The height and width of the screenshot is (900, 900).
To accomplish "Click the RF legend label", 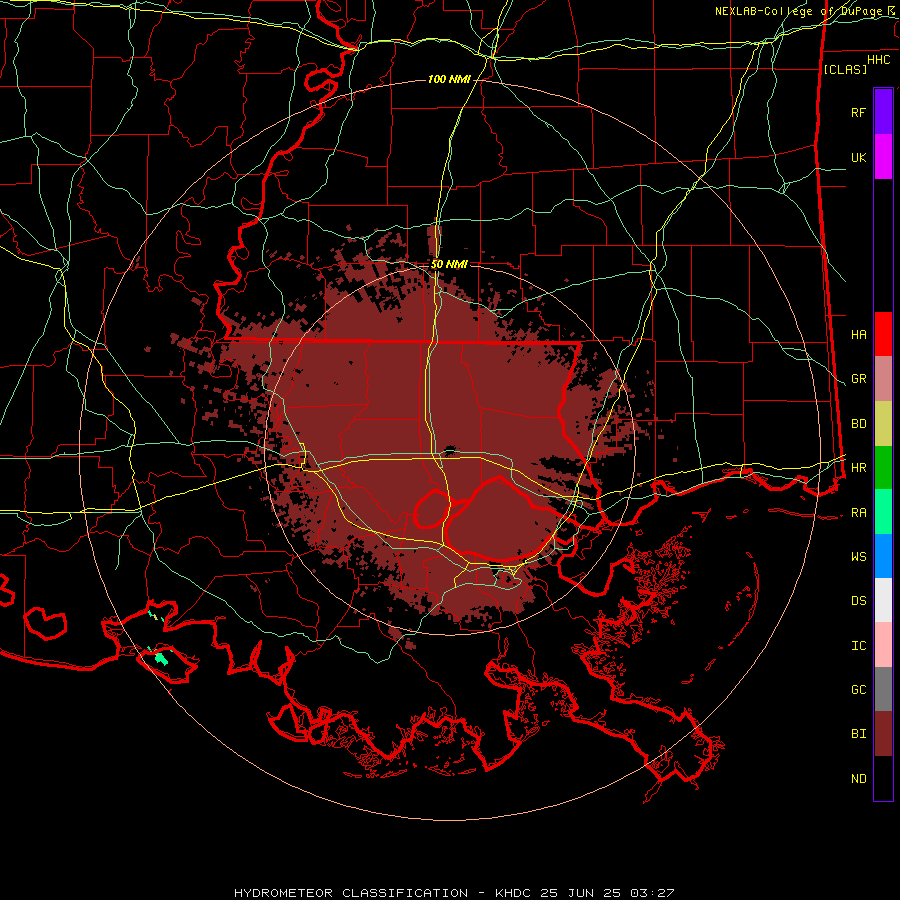I will click(x=858, y=112).
